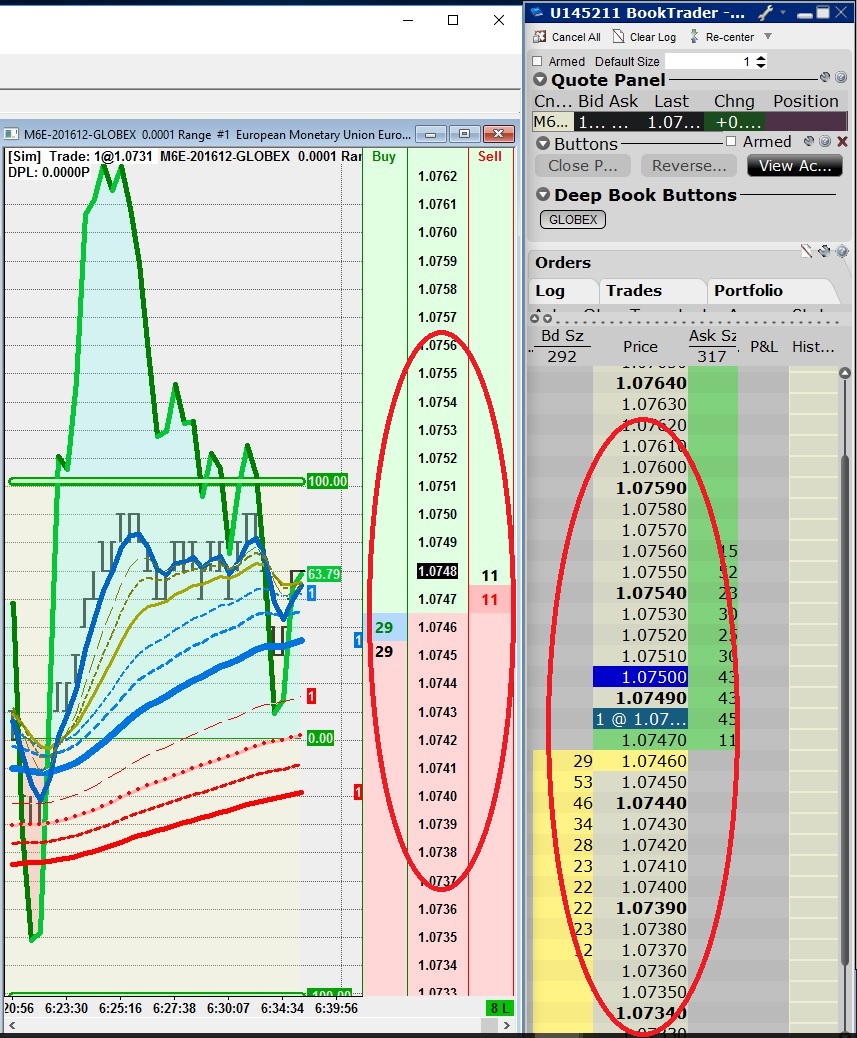
Task: Open Buttons section configure icon
Action: pos(809,141)
